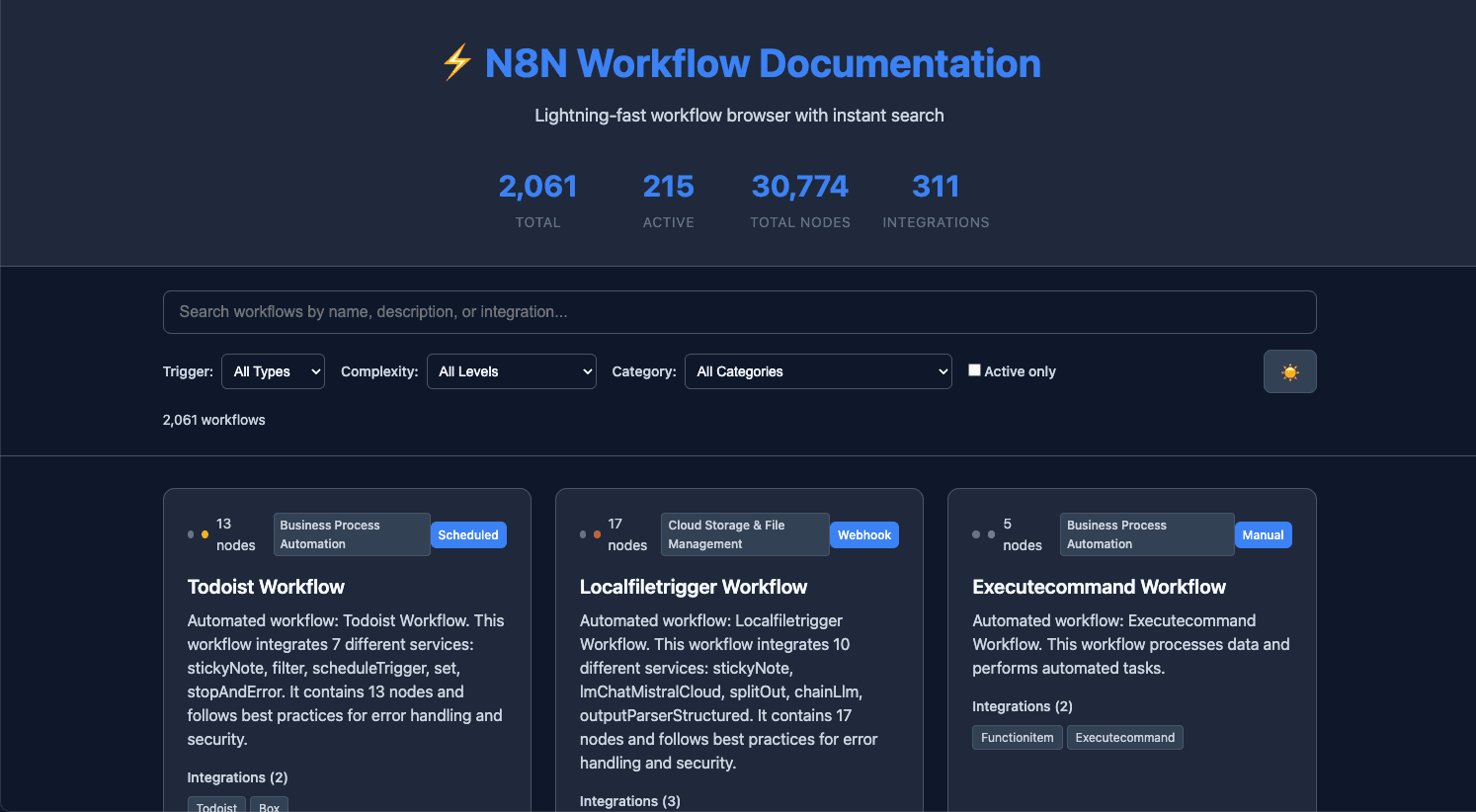Screen dimensions: 1476x812
Task: Enable the Active only checkbox
Action: 974,370
